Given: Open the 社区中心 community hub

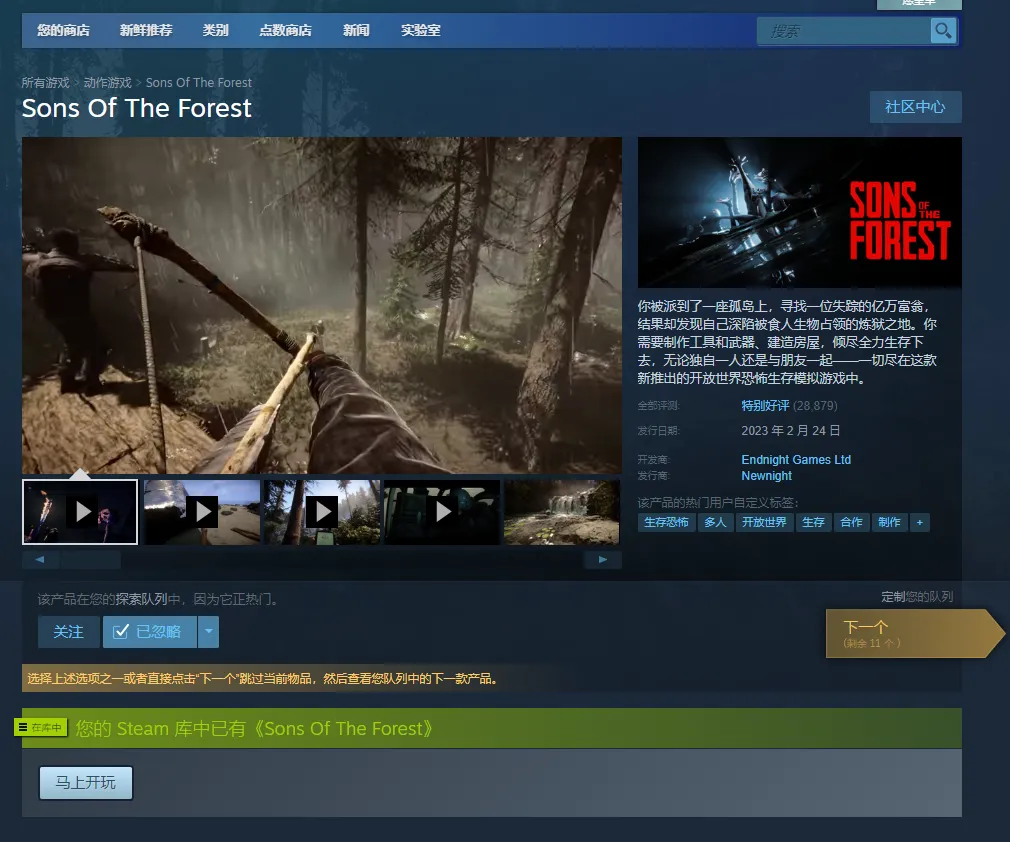Looking at the screenshot, I should [915, 107].
